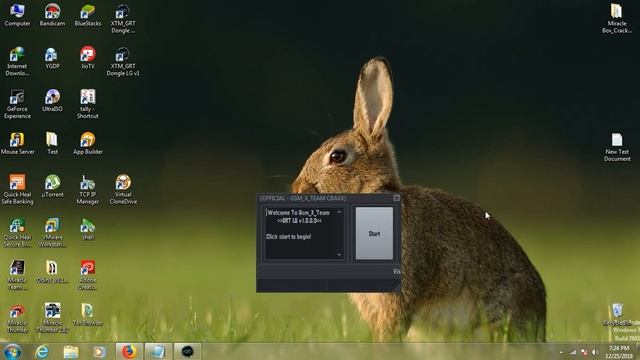The image size is (640, 360).
Task: Click the taskbar clock showing 7:24 PM
Action: (x=619, y=352)
